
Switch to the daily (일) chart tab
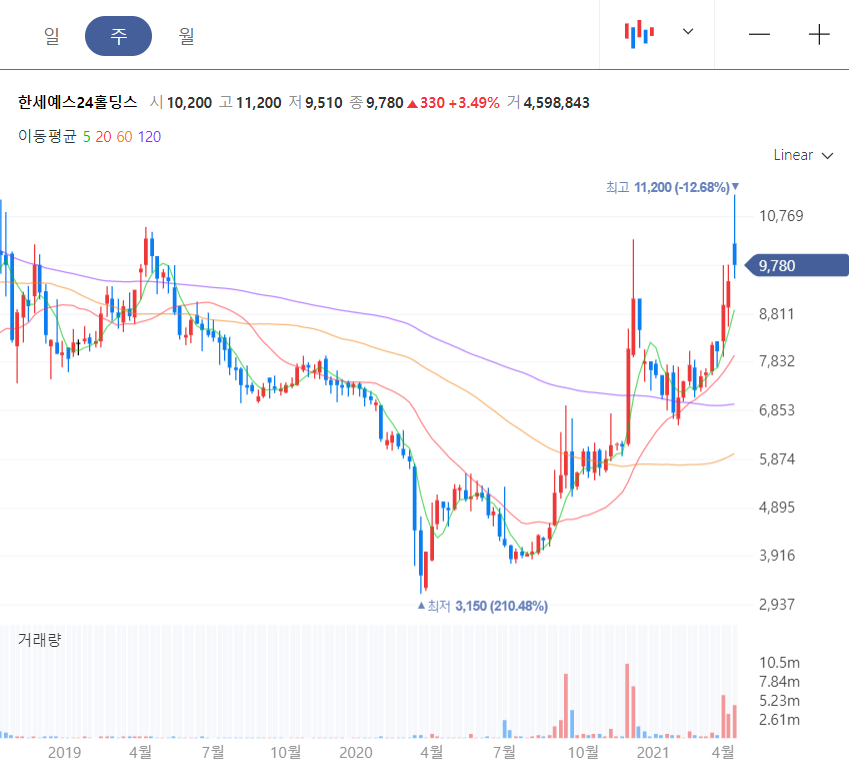click(x=52, y=36)
